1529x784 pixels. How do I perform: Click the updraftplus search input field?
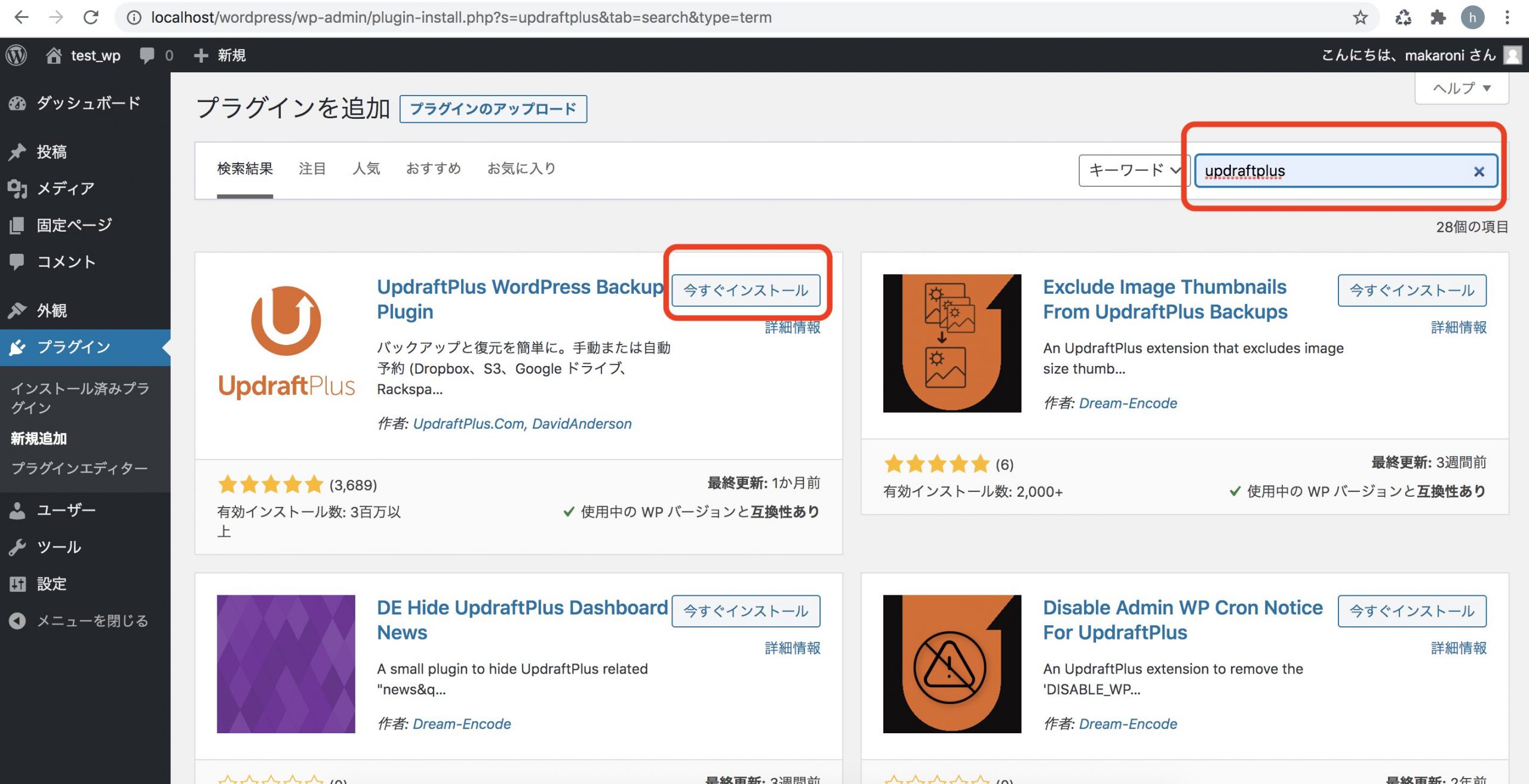(1332, 171)
